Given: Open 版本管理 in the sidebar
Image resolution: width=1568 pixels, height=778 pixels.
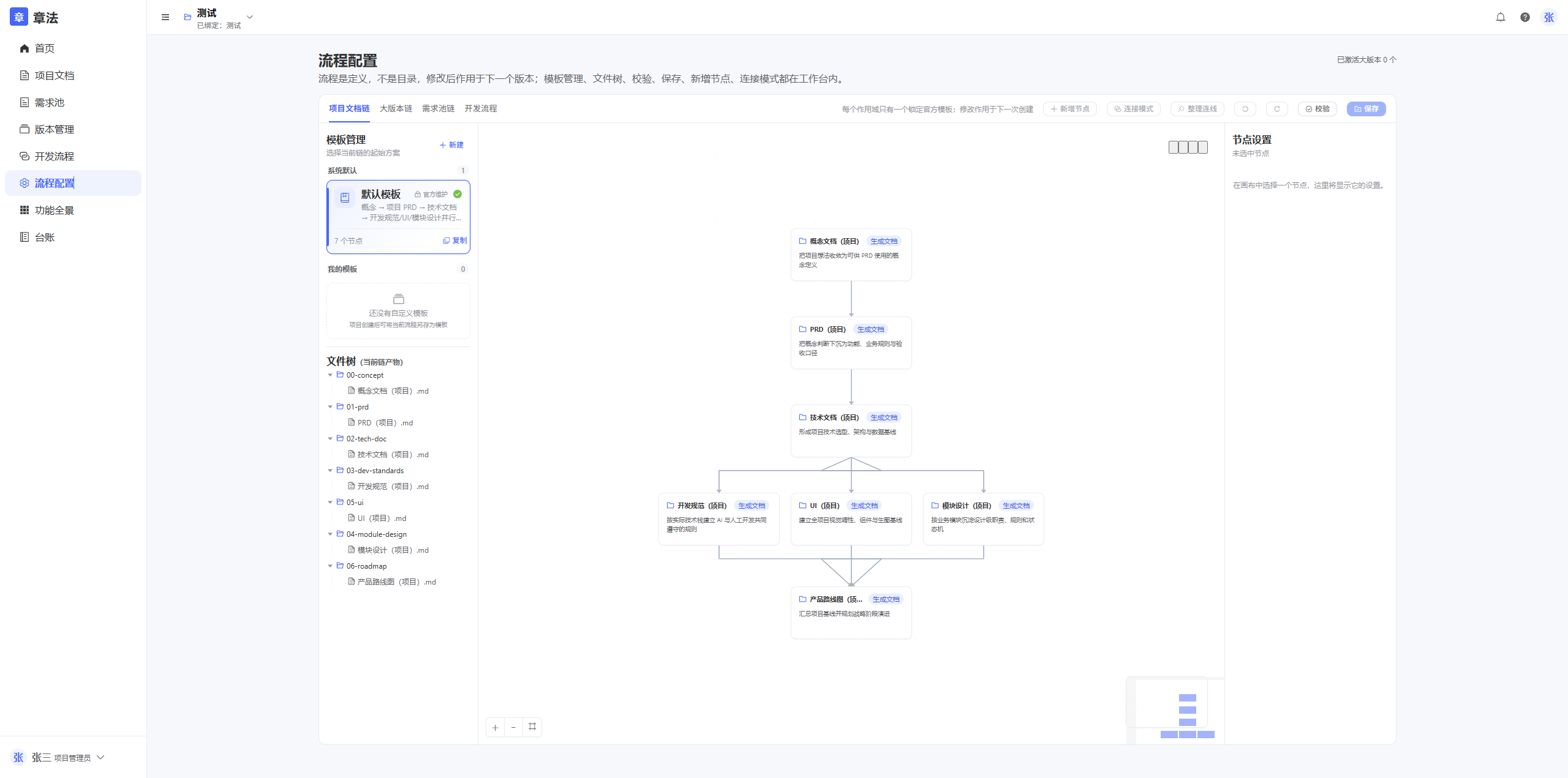Looking at the screenshot, I should click(x=73, y=129).
